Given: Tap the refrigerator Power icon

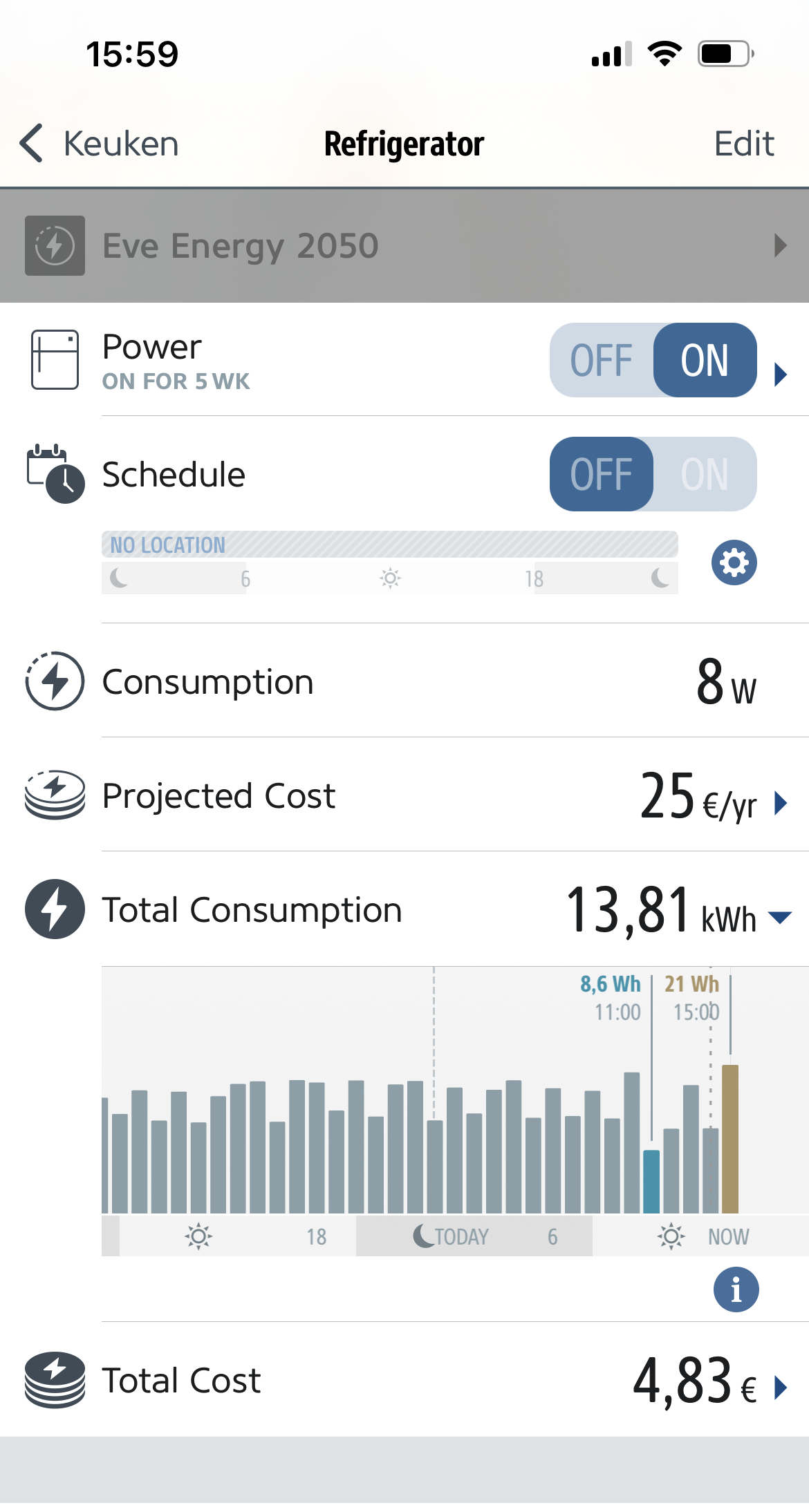Looking at the screenshot, I should coord(55,360).
